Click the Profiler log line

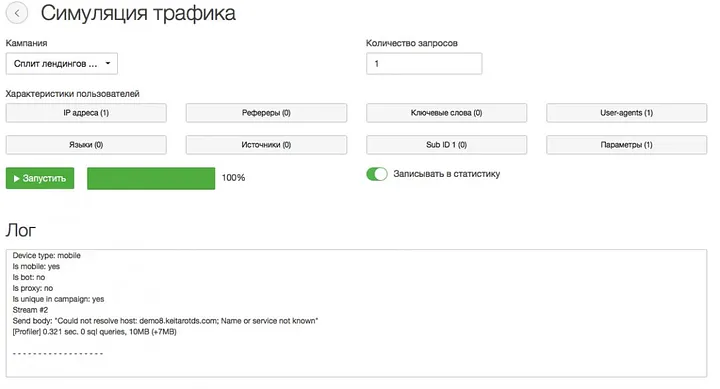95,332
